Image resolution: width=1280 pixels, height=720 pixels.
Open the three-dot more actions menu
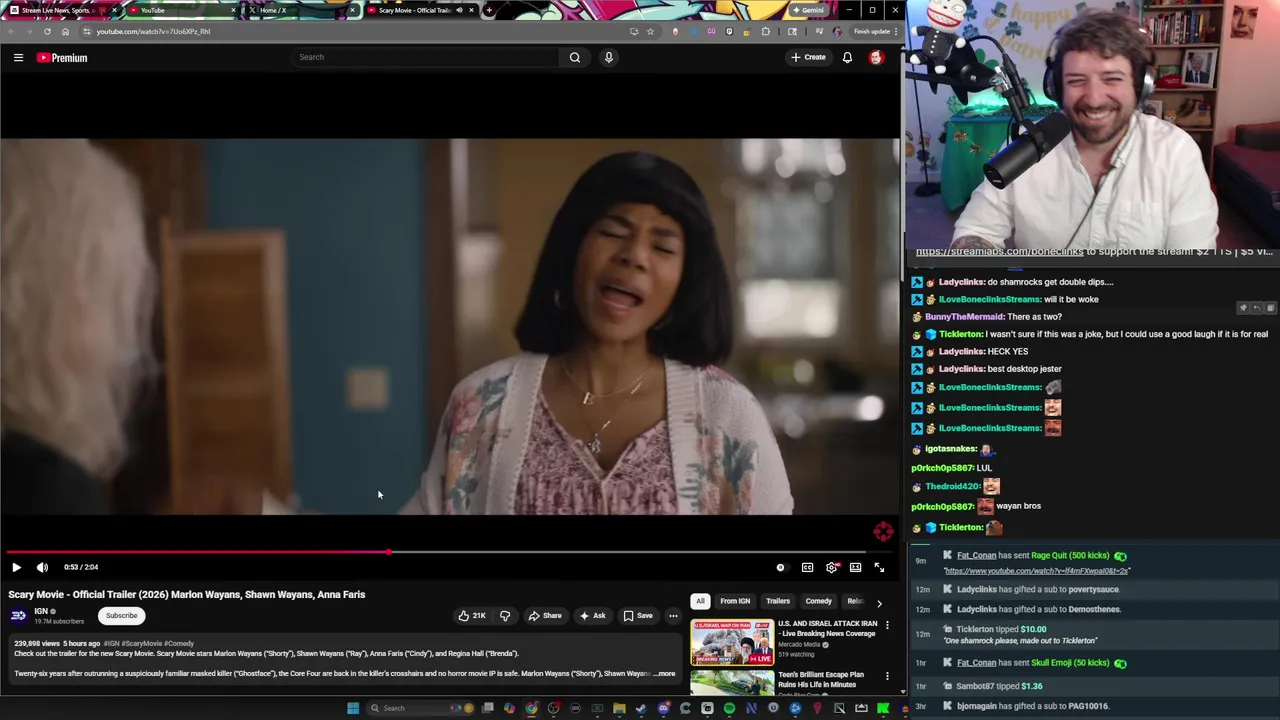(673, 616)
